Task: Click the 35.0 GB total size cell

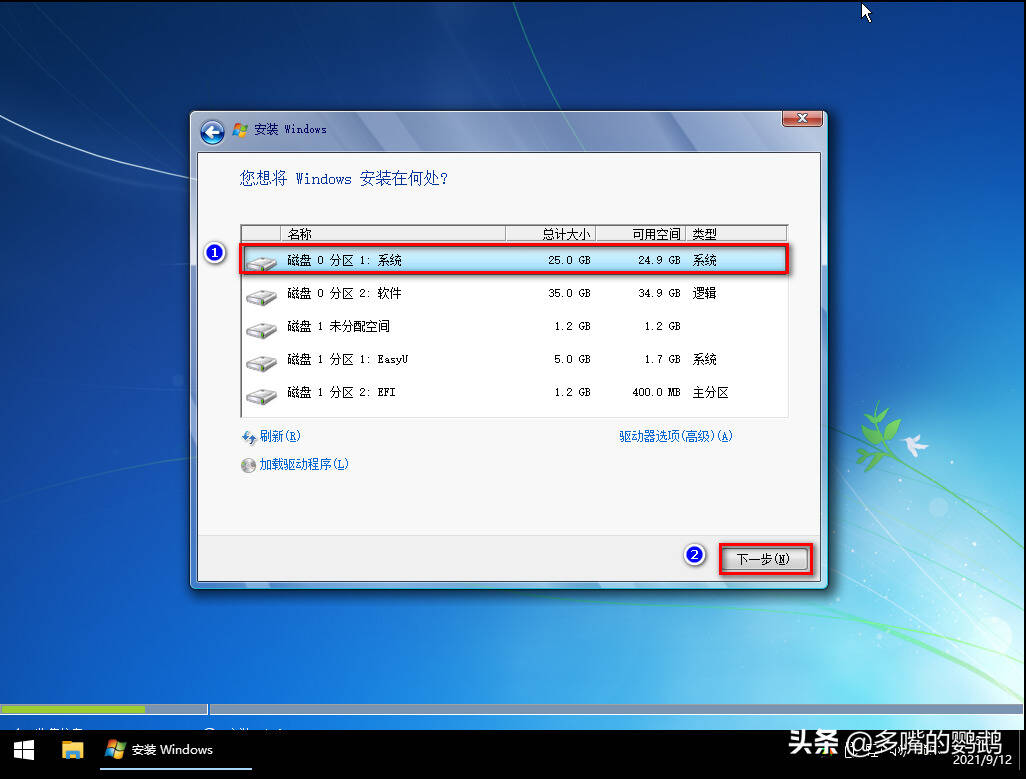Action: pos(569,294)
